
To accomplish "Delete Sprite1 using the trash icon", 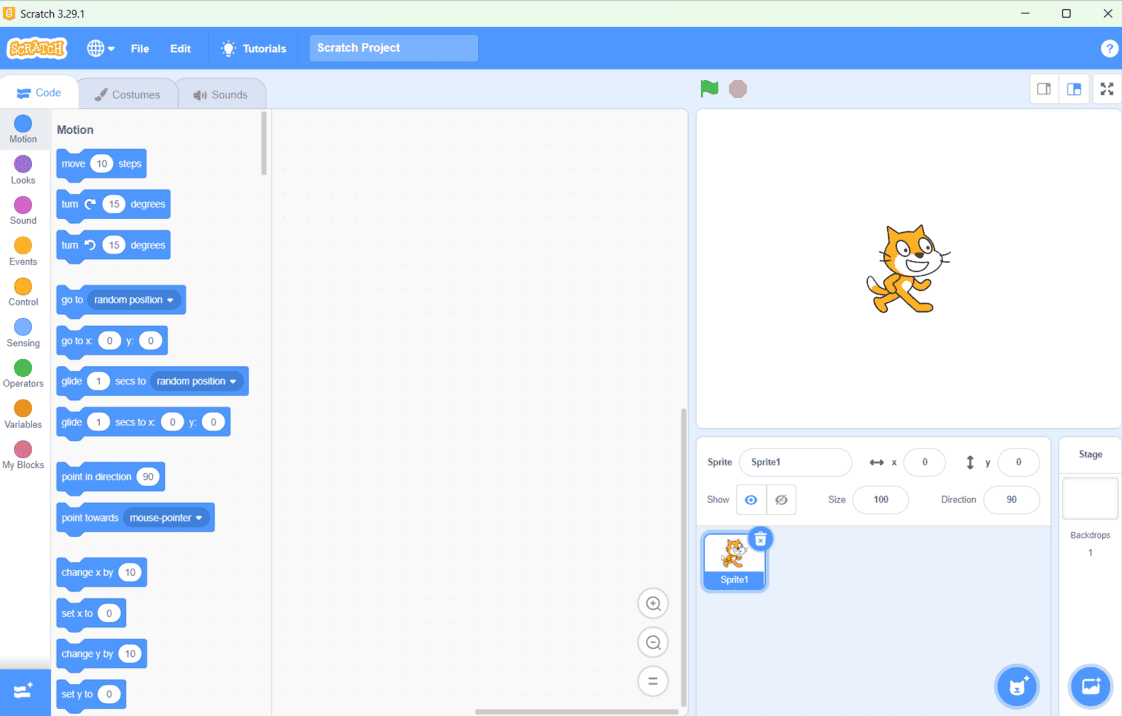I will [760, 540].
